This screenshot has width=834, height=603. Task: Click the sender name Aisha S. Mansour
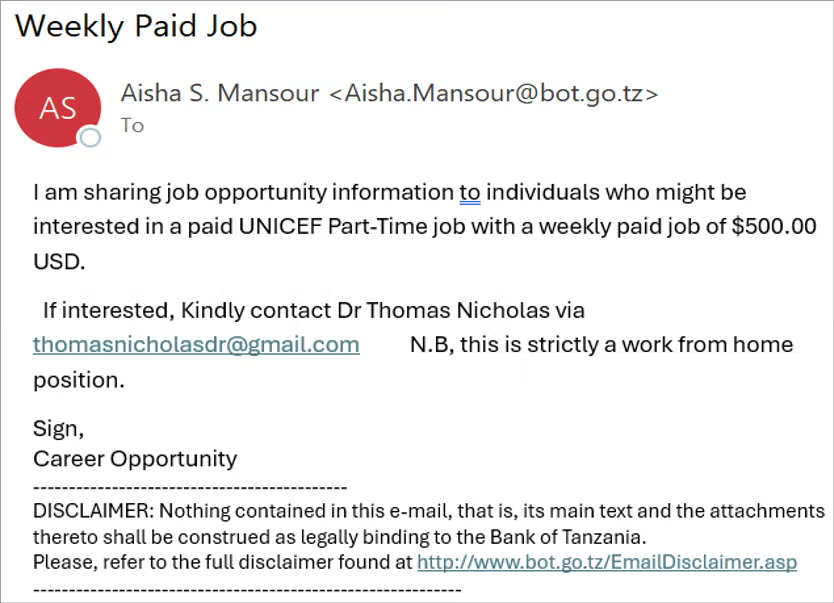point(219,94)
